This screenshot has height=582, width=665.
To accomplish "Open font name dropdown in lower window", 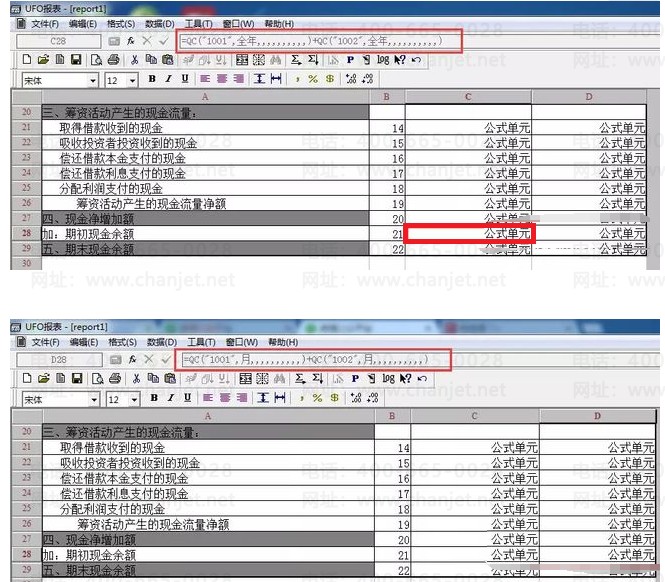I will [x=95, y=399].
